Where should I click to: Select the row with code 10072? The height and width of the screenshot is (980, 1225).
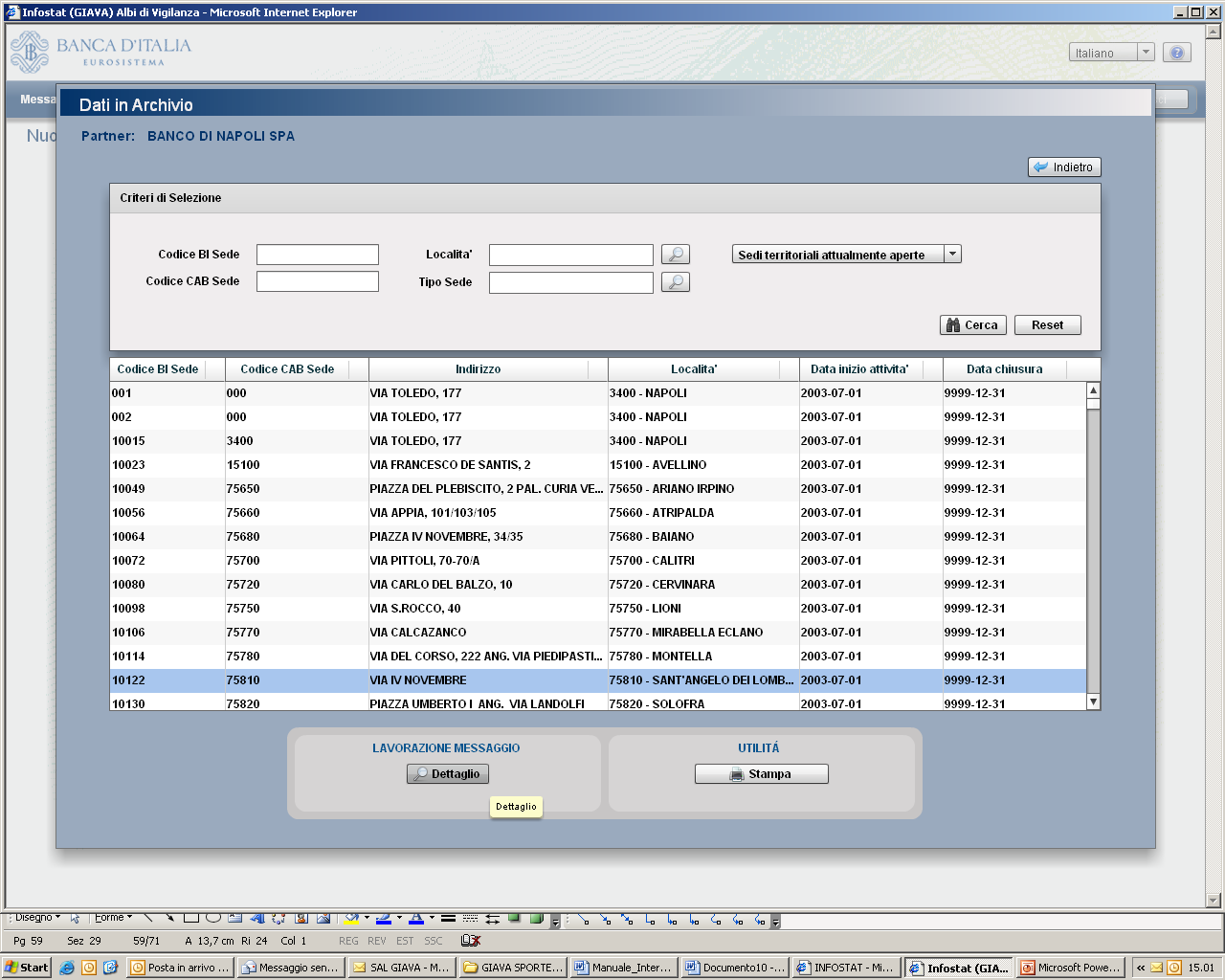coord(598,561)
